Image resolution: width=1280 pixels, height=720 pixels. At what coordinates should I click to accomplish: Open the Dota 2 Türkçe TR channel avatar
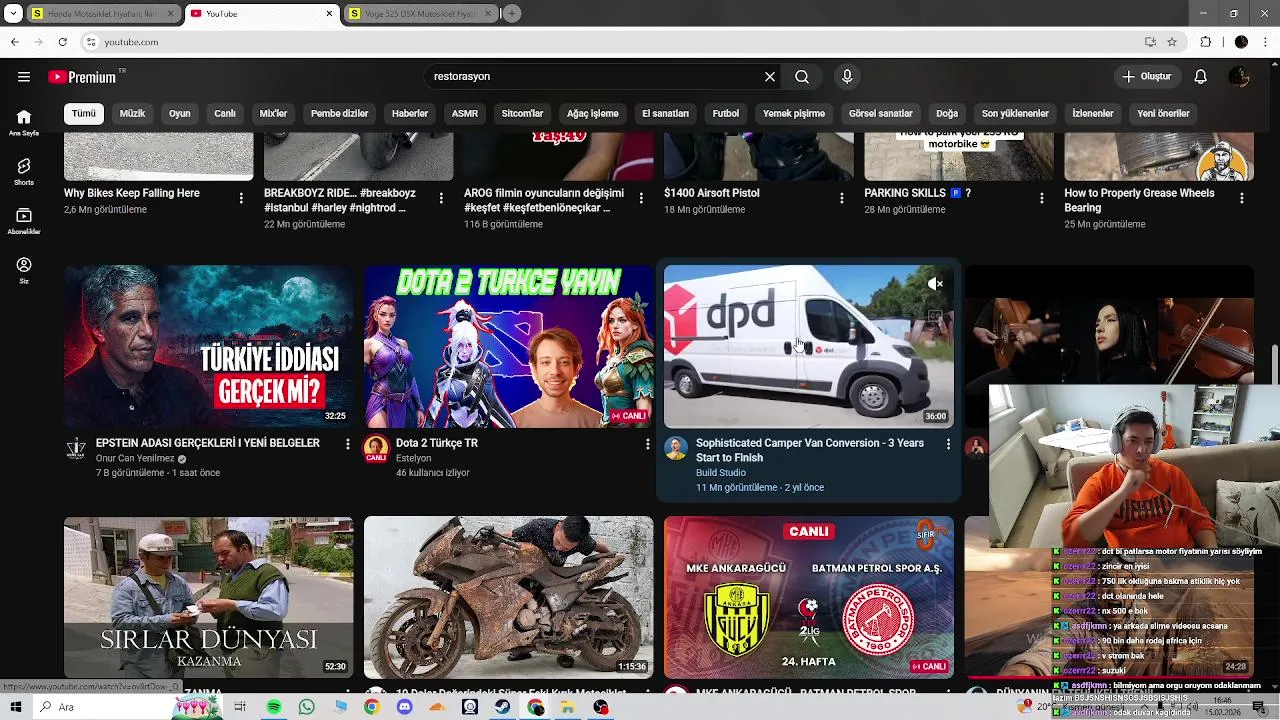pyautogui.click(x=376, y=448)
